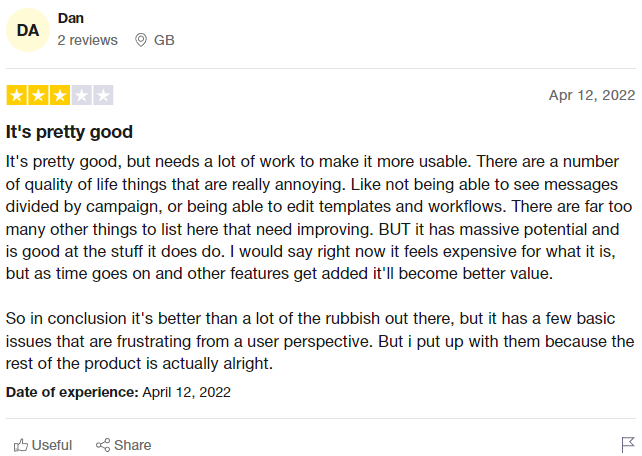This screenshot has height=456, width=642.
Task: Click the DA avatar circle
Action: point(28,30)
